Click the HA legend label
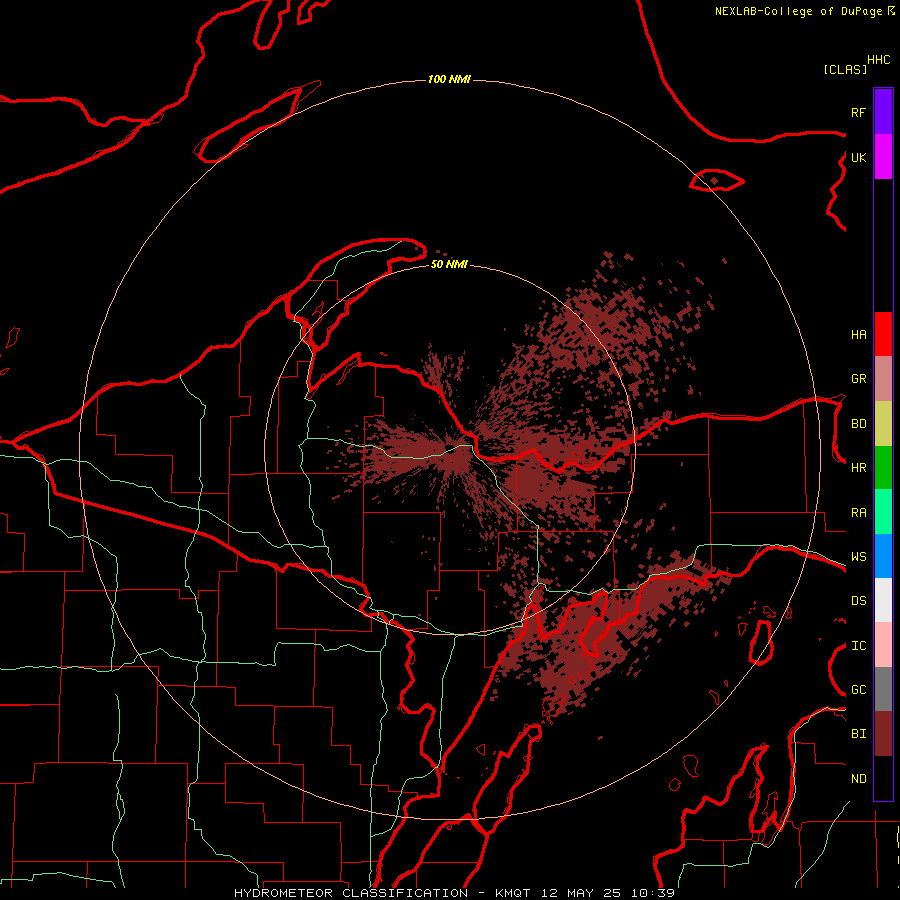Image resolution: width=900 pixels, height=900 pixels. 858,335
